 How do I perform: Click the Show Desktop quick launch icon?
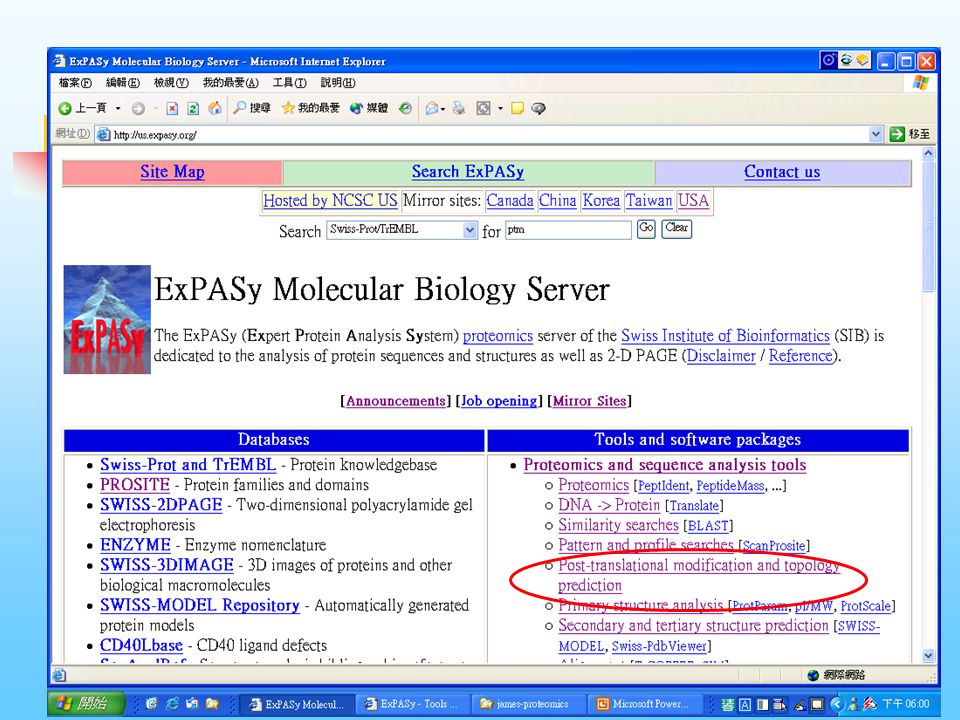pos(192,703)
